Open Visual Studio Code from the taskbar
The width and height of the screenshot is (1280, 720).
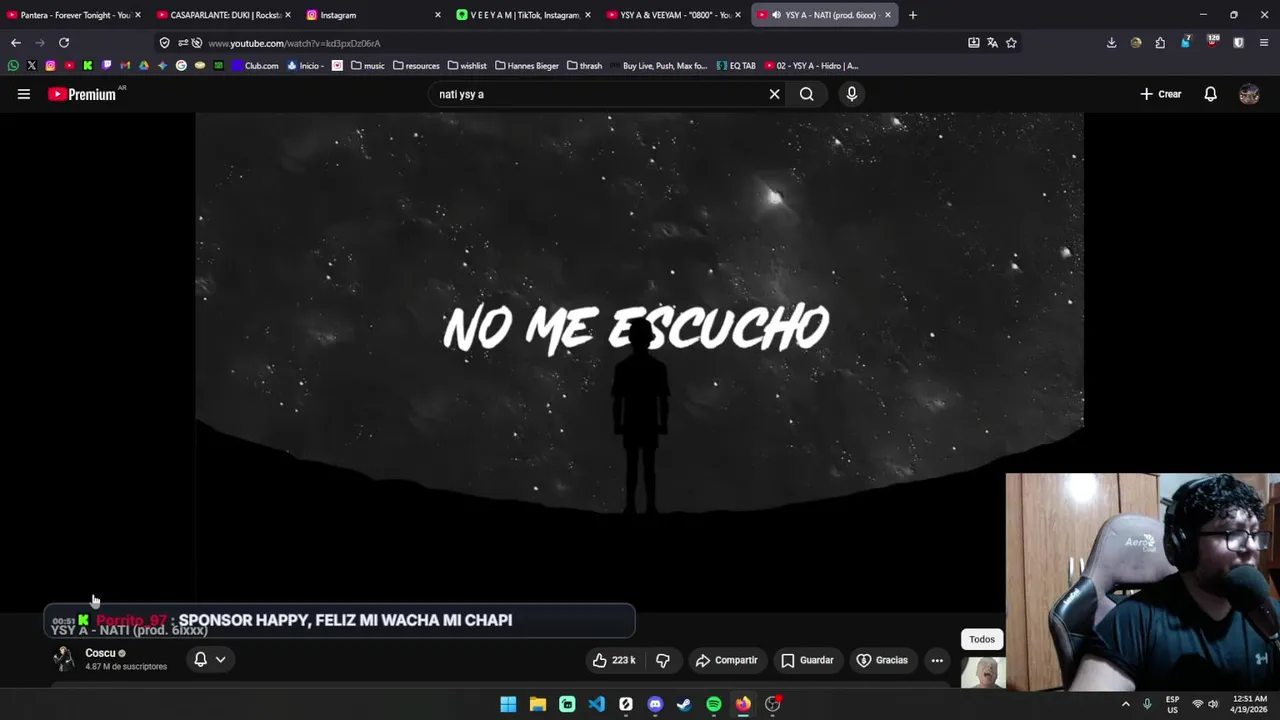(x=596, y=704)
